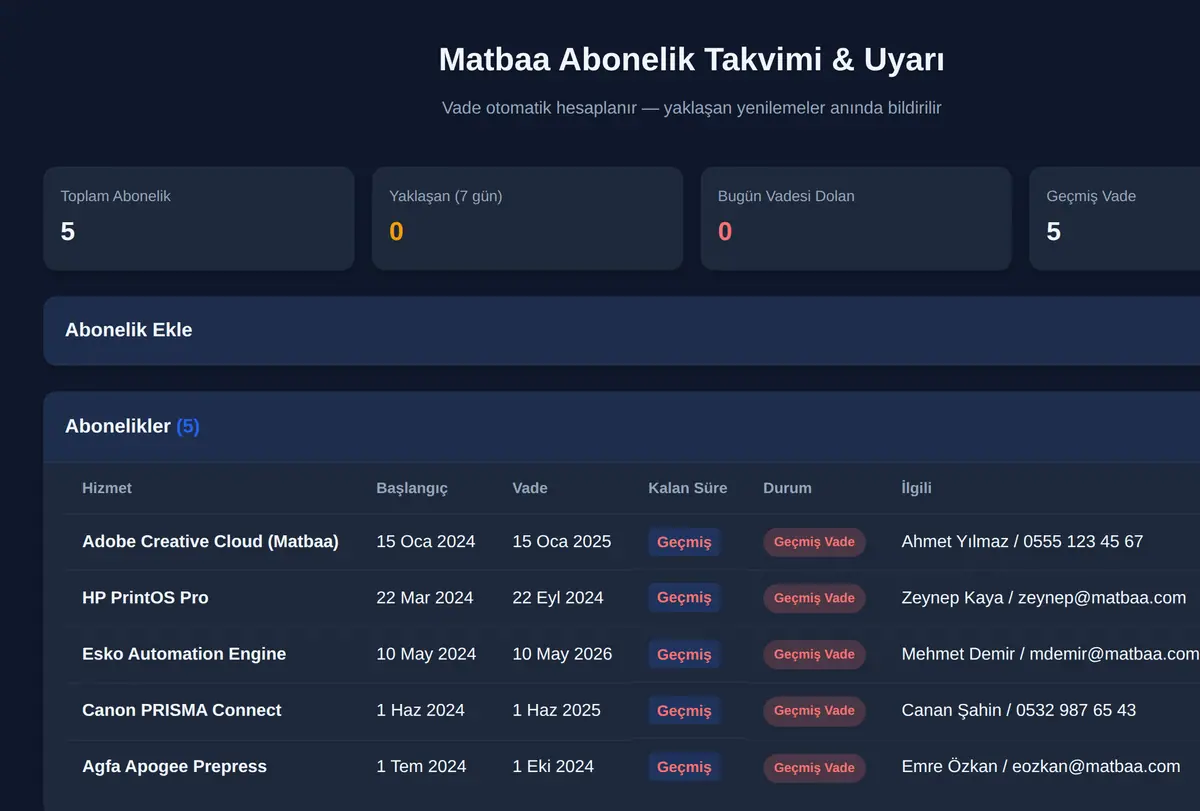
Task: Click Geçmiş remaining-time badge in Canon PRISMA row
Action: pos(684,710)
